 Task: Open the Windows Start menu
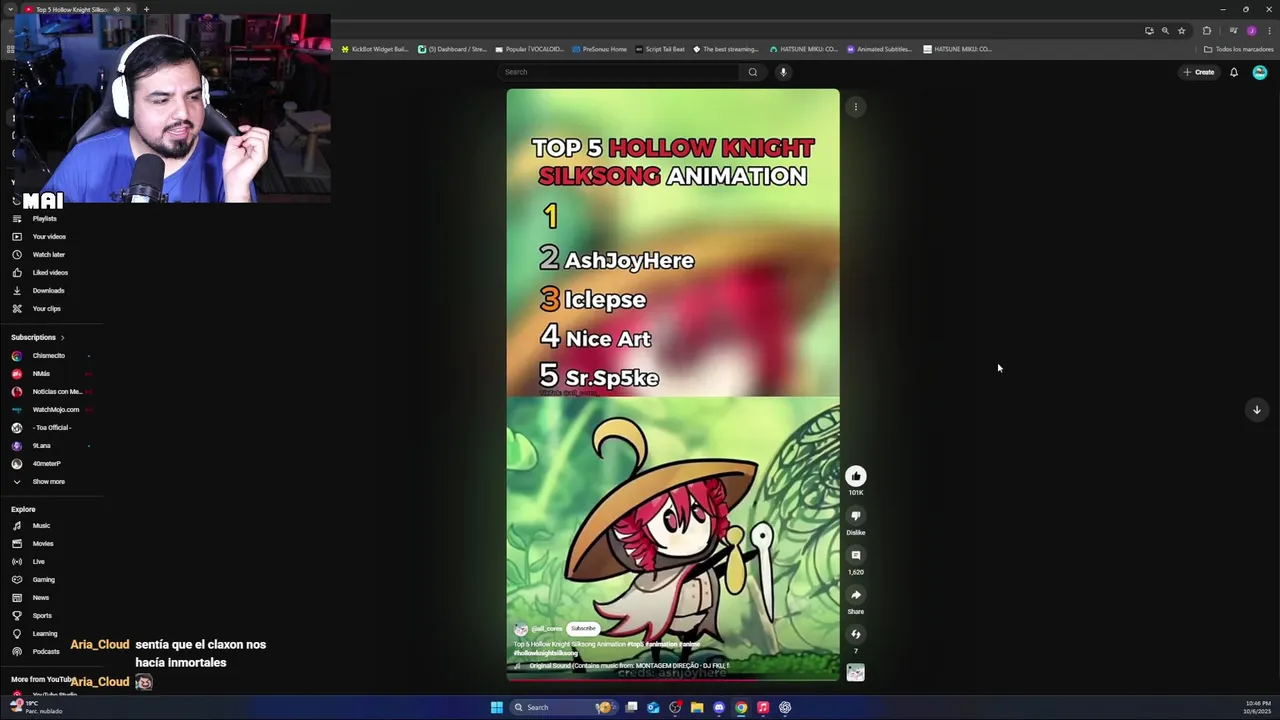point(496,707)
